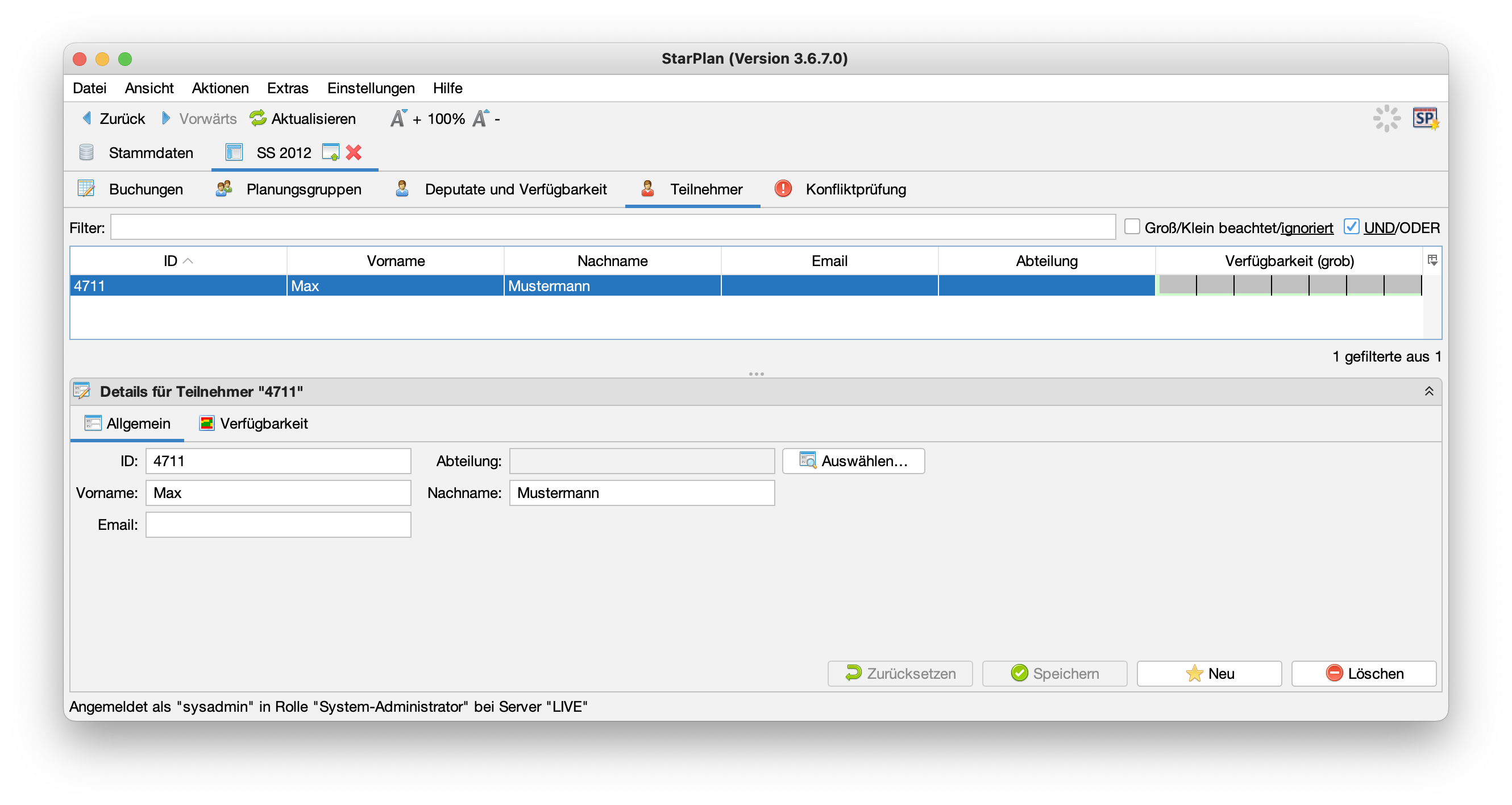
Task: Click detach window icon next to SS 2012
Action: pos(330,153)
